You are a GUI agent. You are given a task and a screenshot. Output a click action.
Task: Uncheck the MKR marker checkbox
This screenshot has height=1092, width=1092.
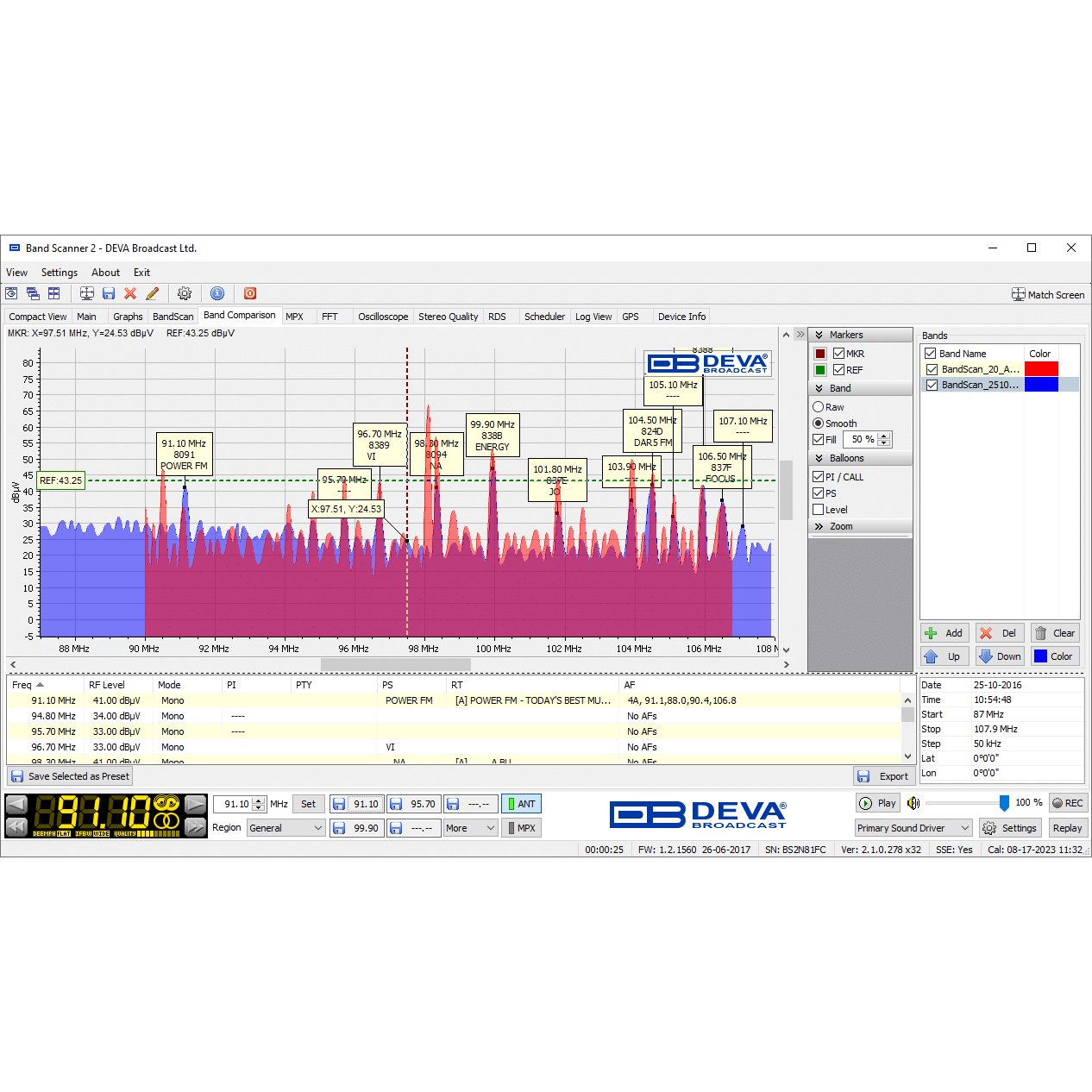pos(838,354)
